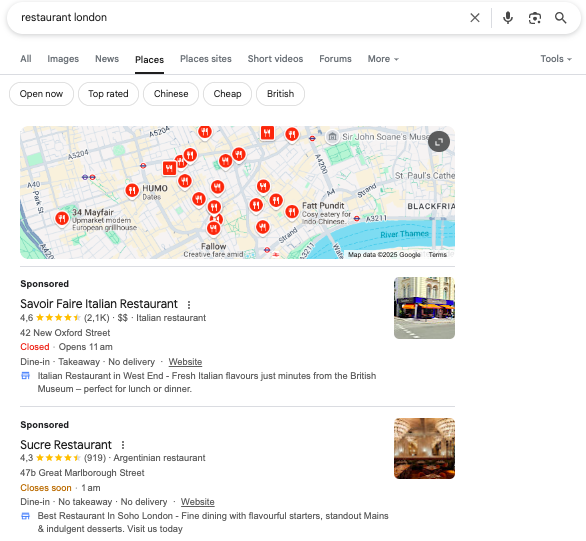Toggle the British filter chip
586x541 pixels.
(x=280, y=94)
